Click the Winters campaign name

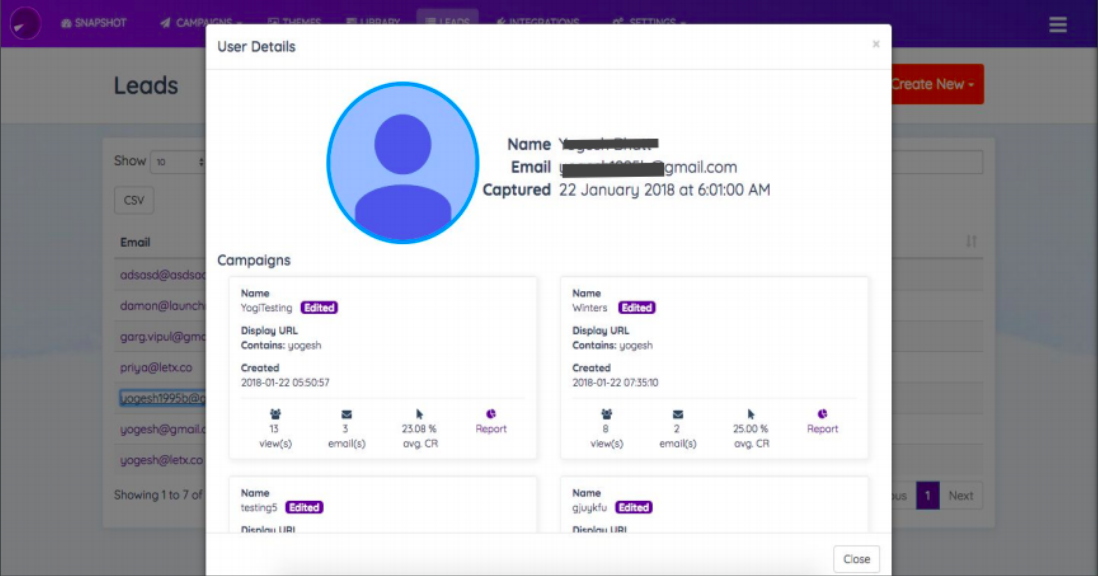point(590,308)
